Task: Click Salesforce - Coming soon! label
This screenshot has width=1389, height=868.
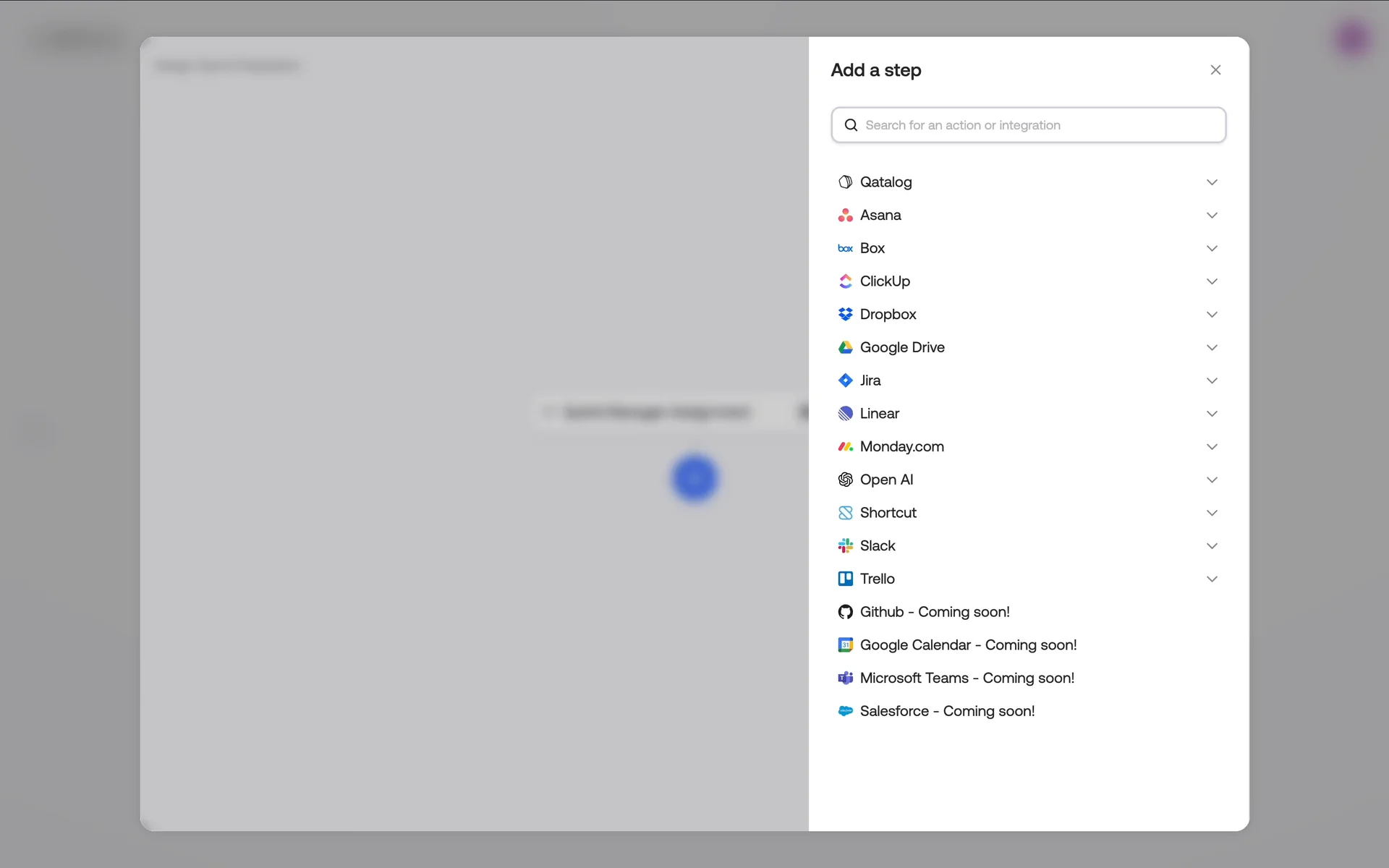Action: [946, 711]
